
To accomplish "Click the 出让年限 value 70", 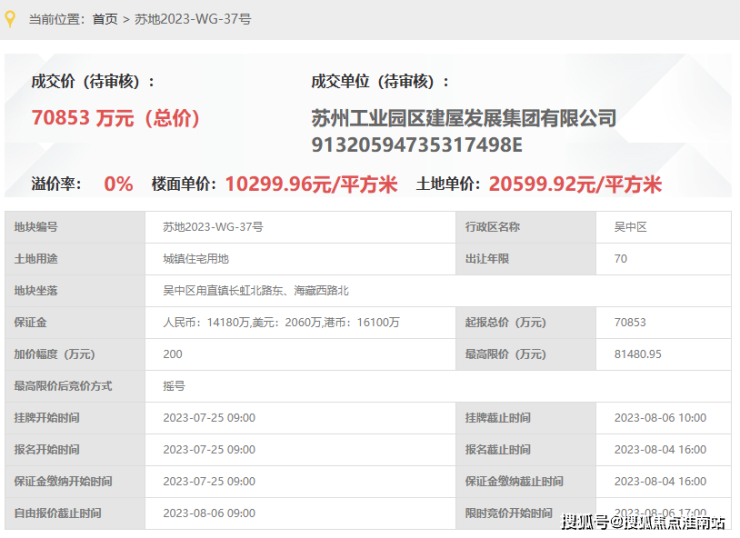I will pos(621,259).
